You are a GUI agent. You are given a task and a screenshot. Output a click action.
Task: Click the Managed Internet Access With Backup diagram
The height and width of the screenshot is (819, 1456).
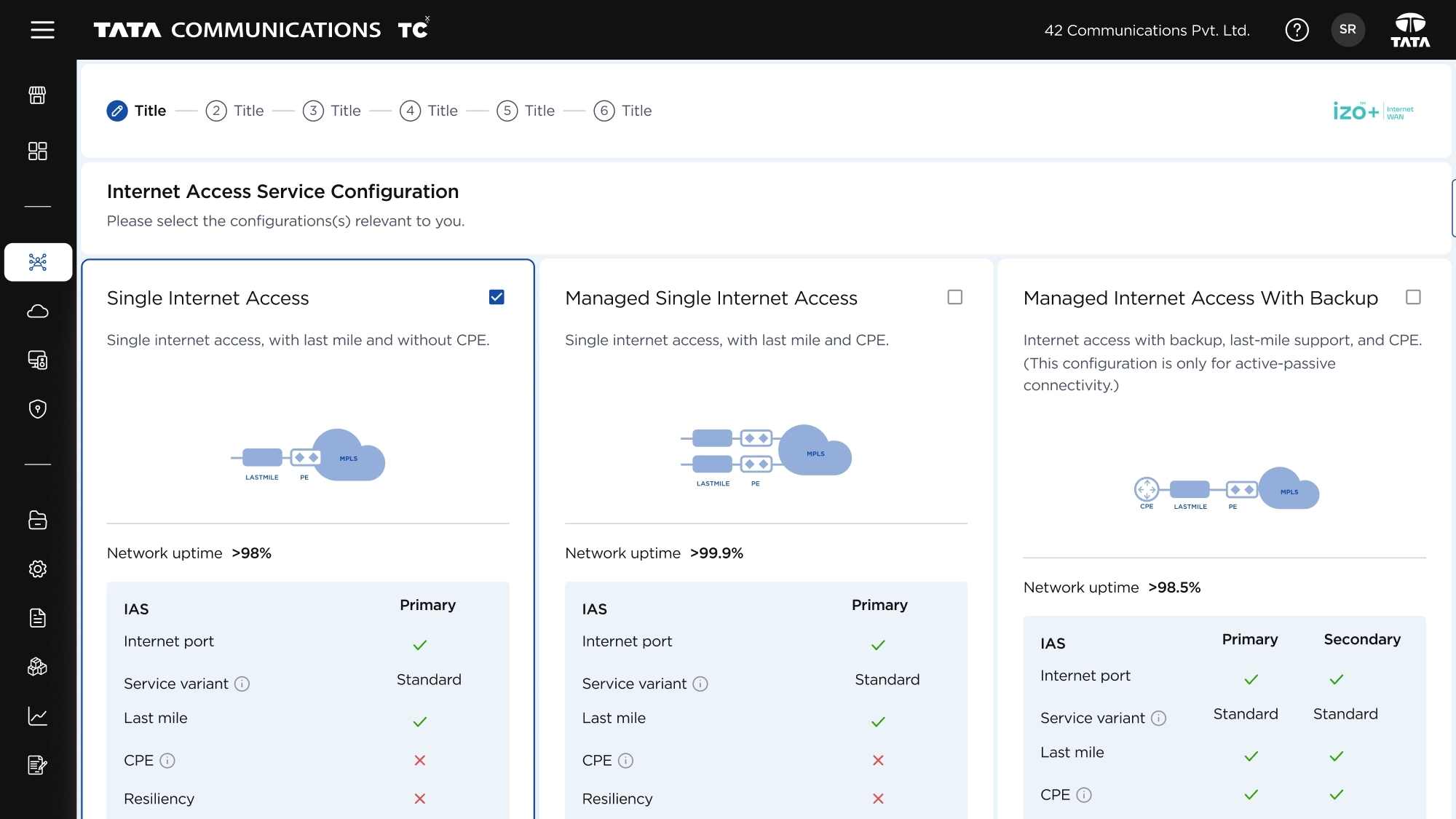point(1226,488)
